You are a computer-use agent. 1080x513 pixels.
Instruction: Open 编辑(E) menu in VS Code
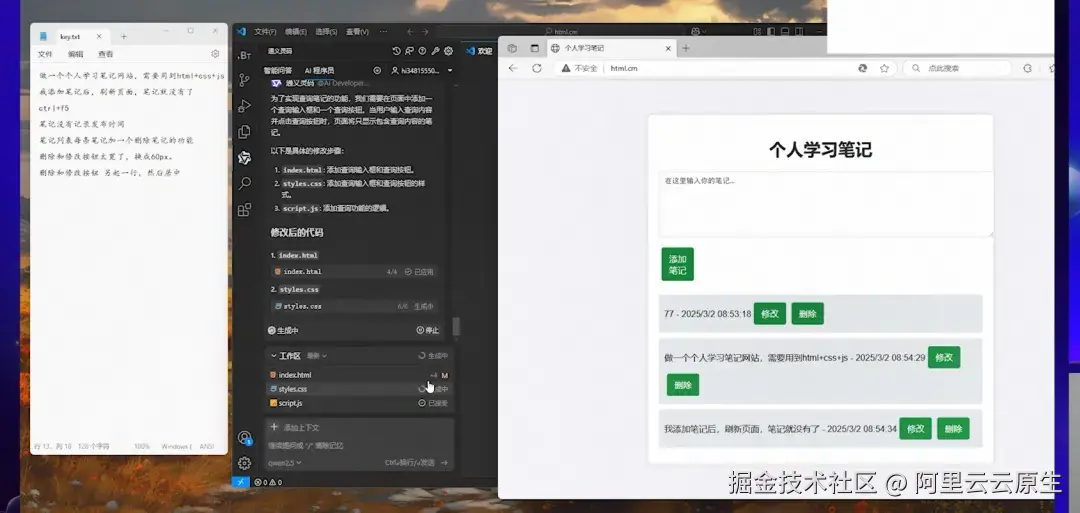(x=295, y=32)
